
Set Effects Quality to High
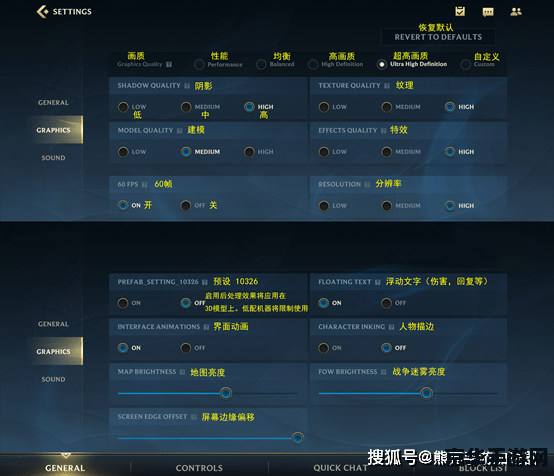[450, 152]
